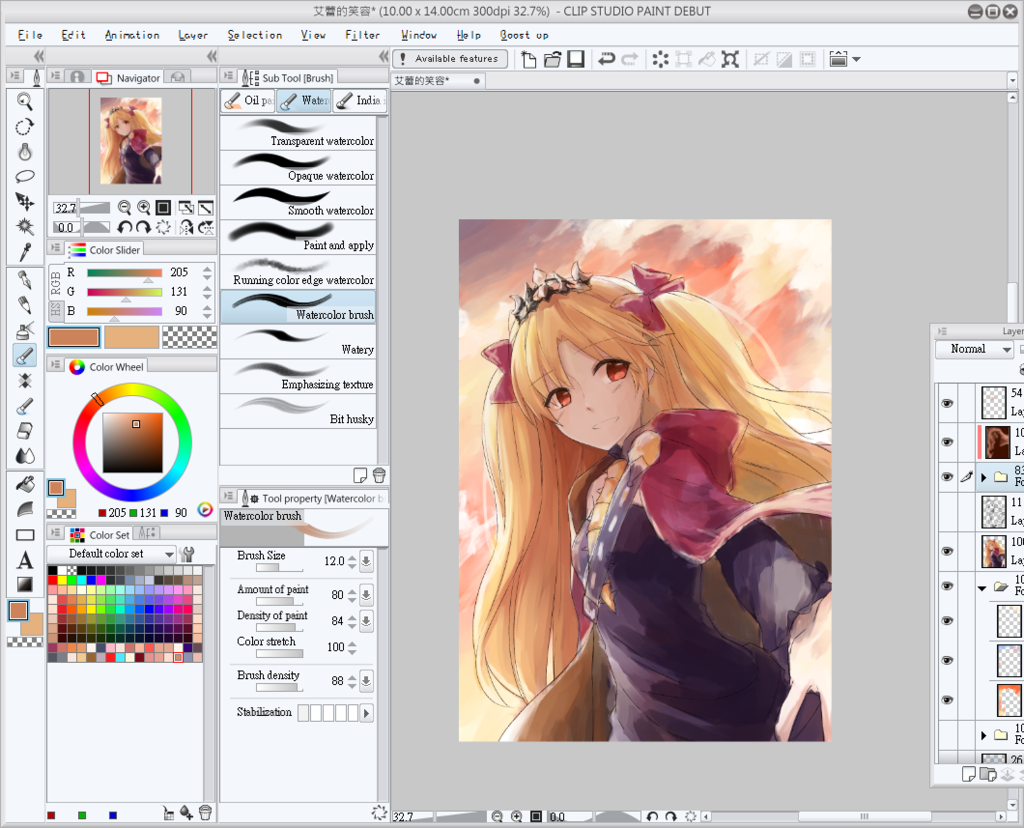Screen dimensions: 1024x828
Task: Select the Move layer tool
Action: point(25,202)
